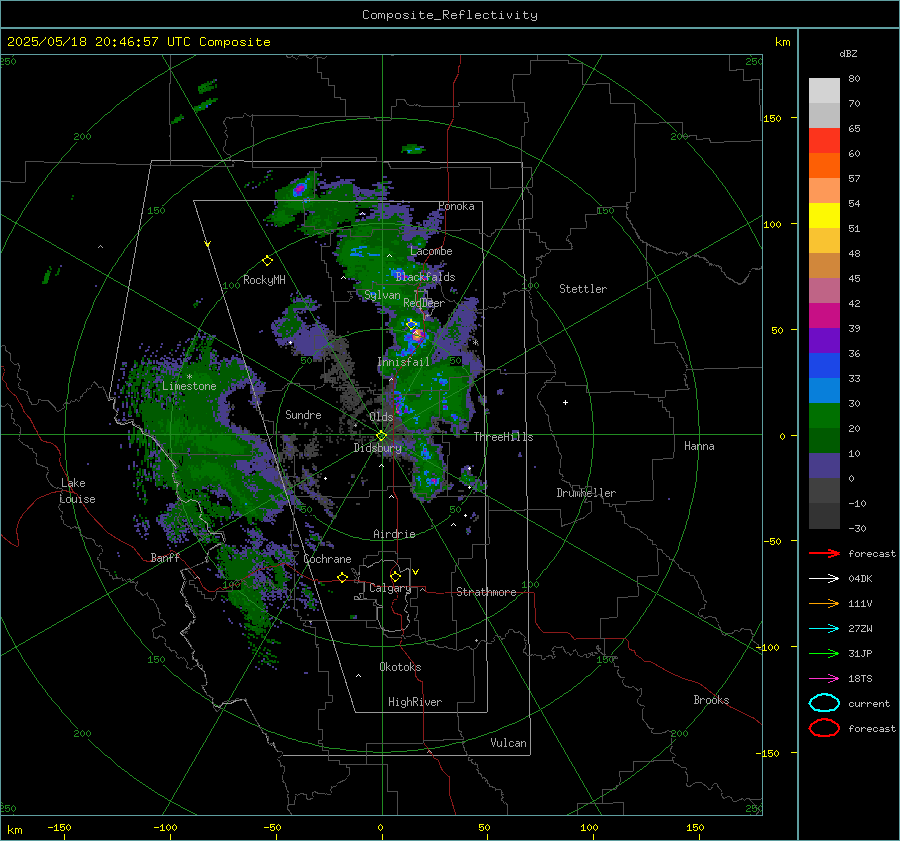Click the Sylvan label
Screen dimensions: 900x841
coord(382,295)
